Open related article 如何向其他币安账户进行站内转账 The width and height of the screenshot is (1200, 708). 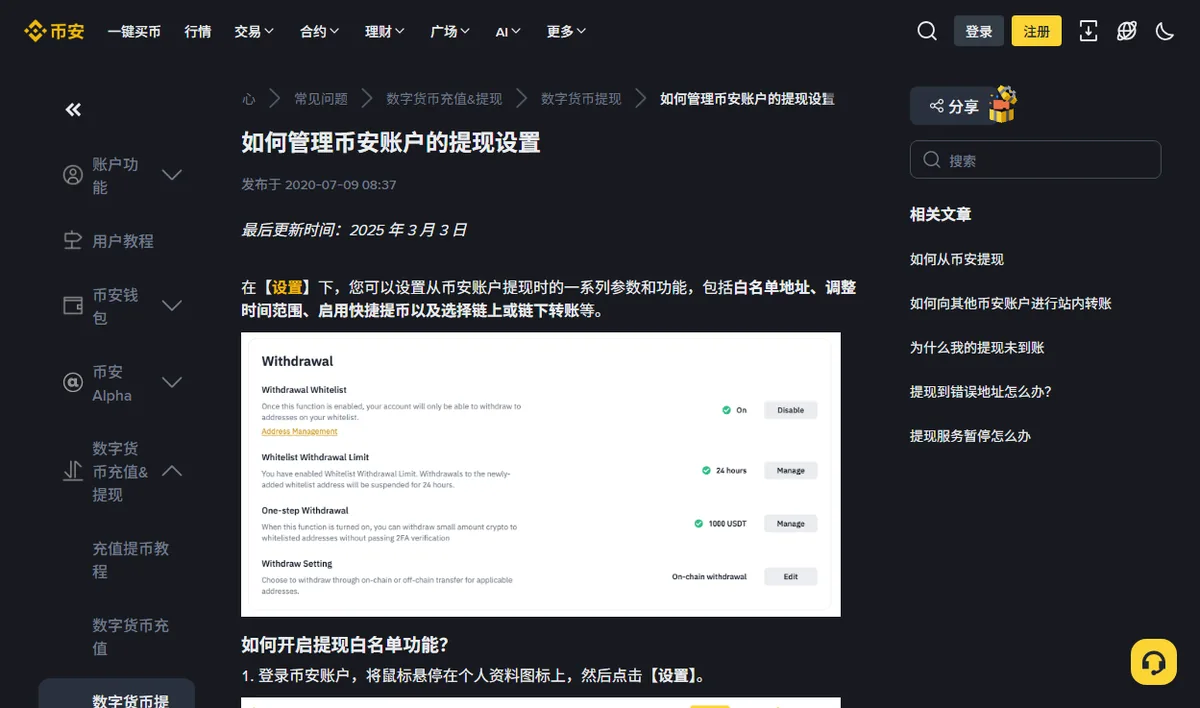pos(1011,303)
